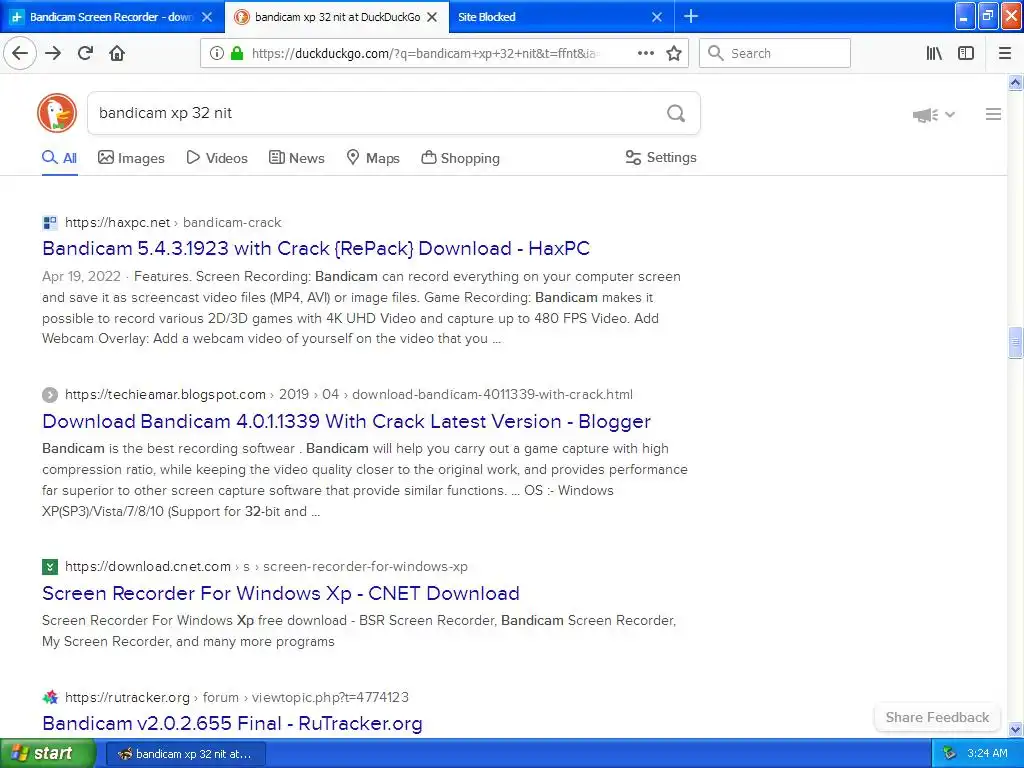Image resolution: width=1024 pixels, height=768 pixels.
Task: Click the vertical scrollbar thumb
Action: pyautogui.click(x=1015, y=342)
